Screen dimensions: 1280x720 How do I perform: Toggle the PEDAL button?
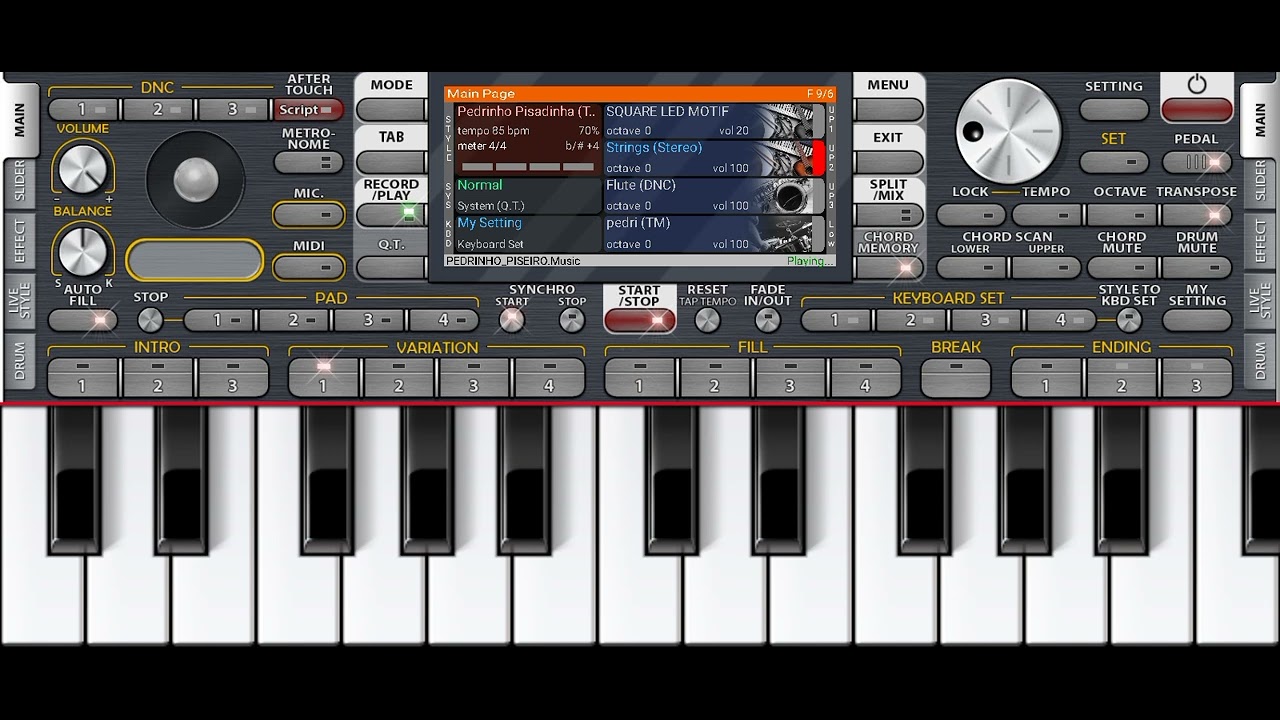[x=1197, y=162]
